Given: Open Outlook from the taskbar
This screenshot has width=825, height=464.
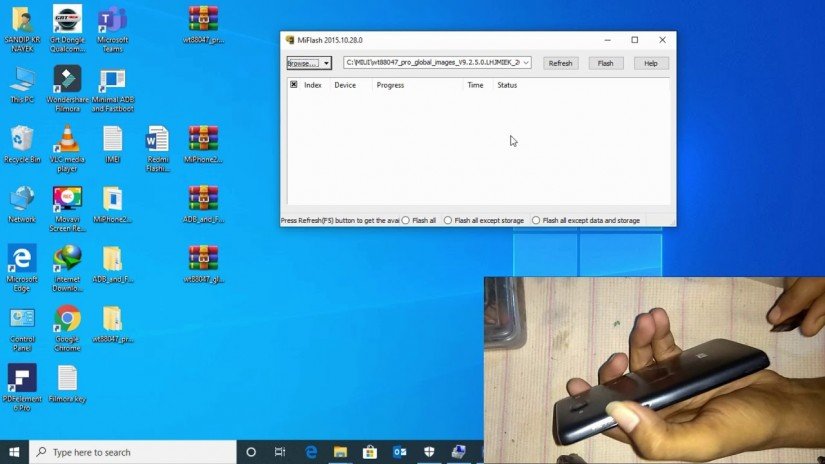Looking at the screenshot, I should click(399, 452).
